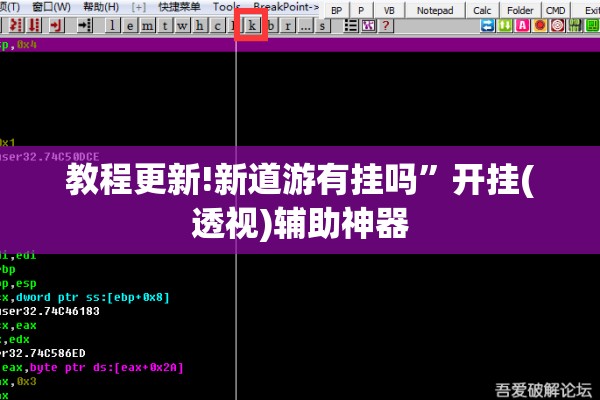
Task: Open the 帮助(H) menu
Action: pos(101,7)
